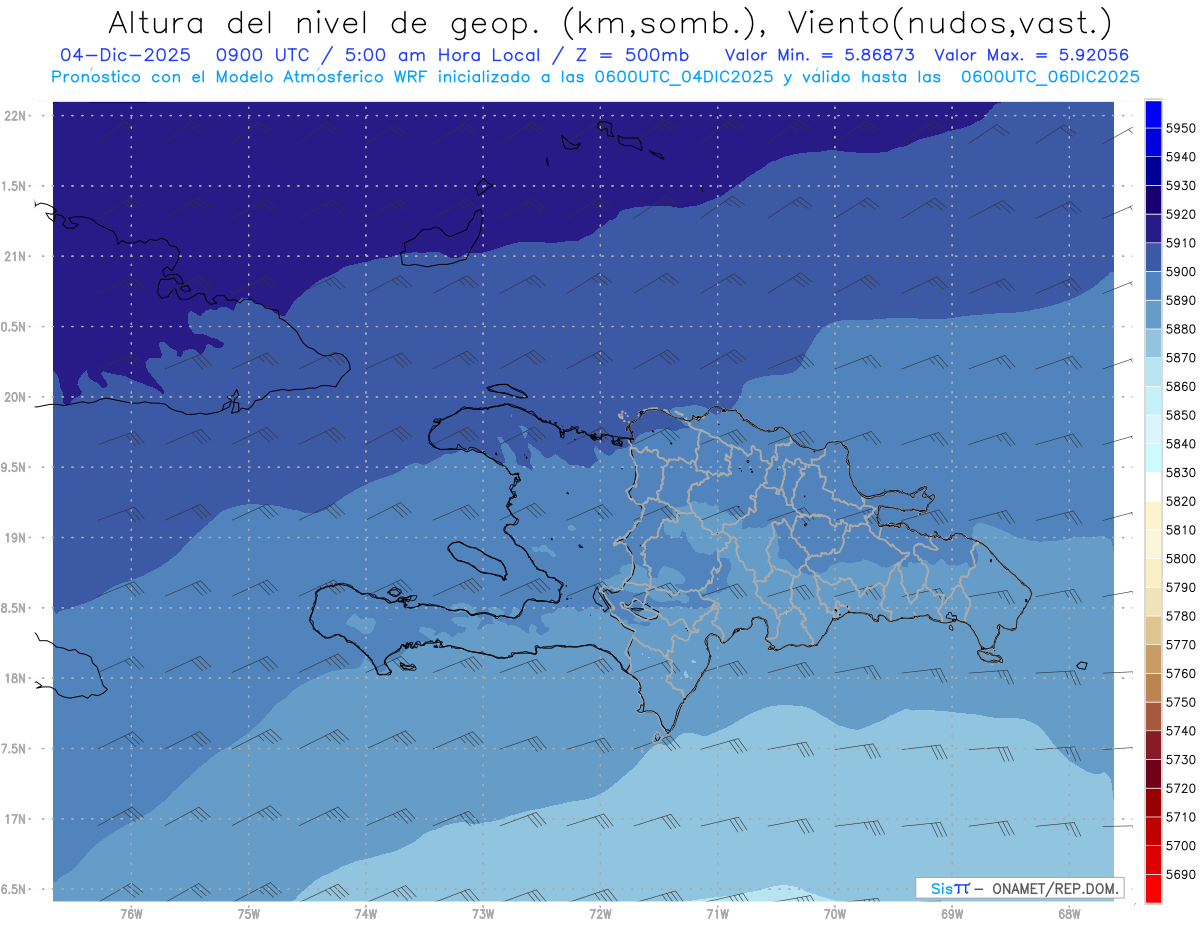This screenshot has width=1200, height=927.
Task: Click the 17N latitude label
Action: 16,819
